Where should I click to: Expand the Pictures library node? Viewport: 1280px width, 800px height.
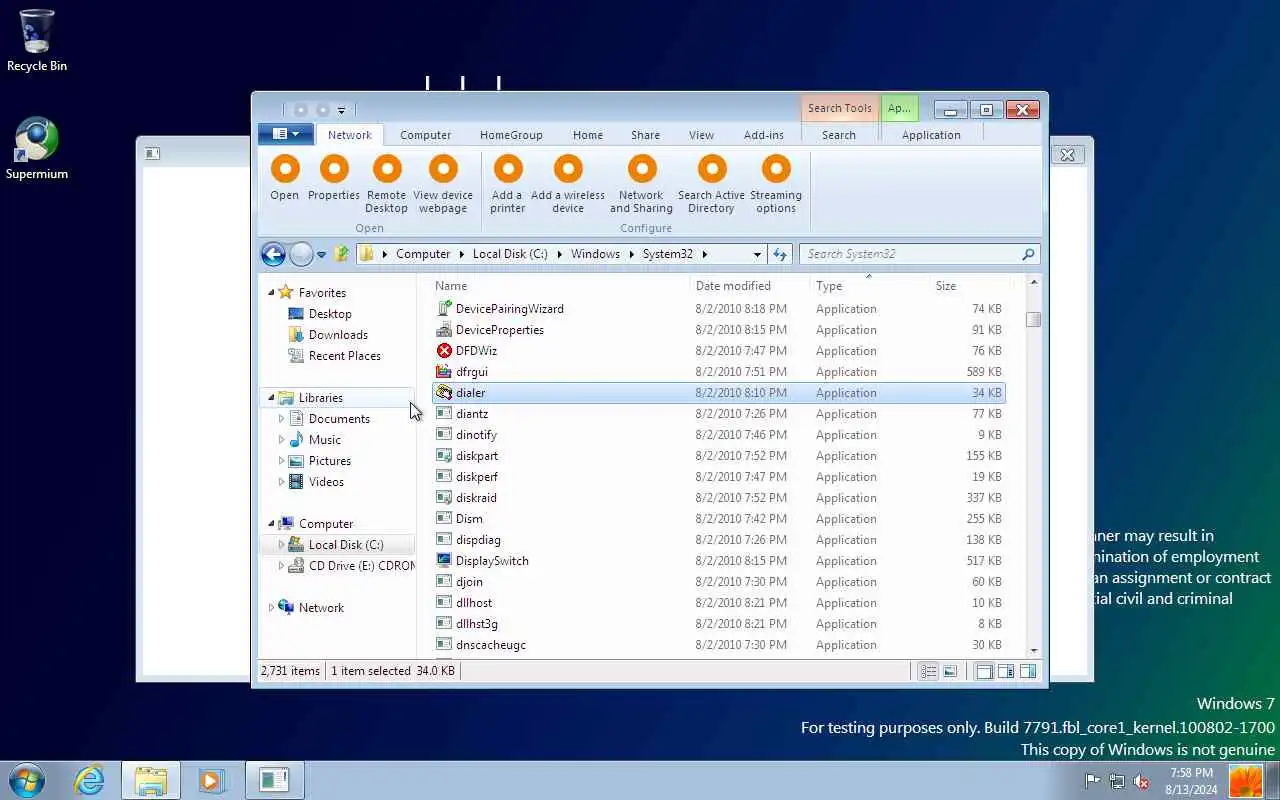pyautogui.click(x=281, y=461)
